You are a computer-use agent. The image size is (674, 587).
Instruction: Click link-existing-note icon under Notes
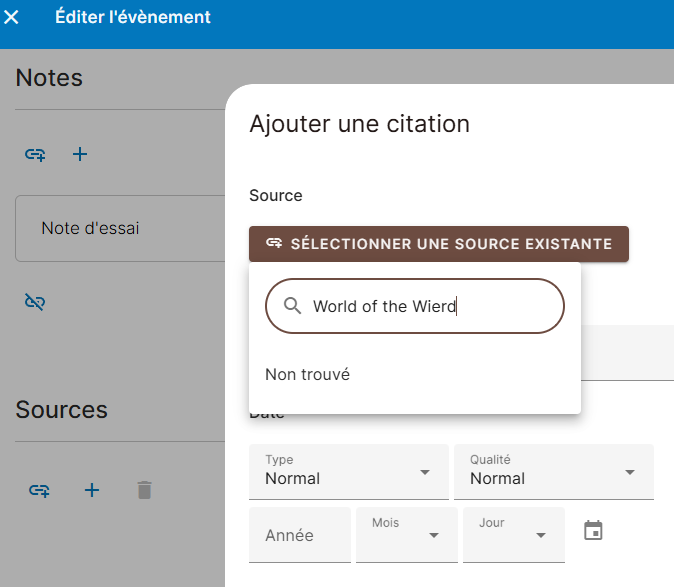coord(36,154)
